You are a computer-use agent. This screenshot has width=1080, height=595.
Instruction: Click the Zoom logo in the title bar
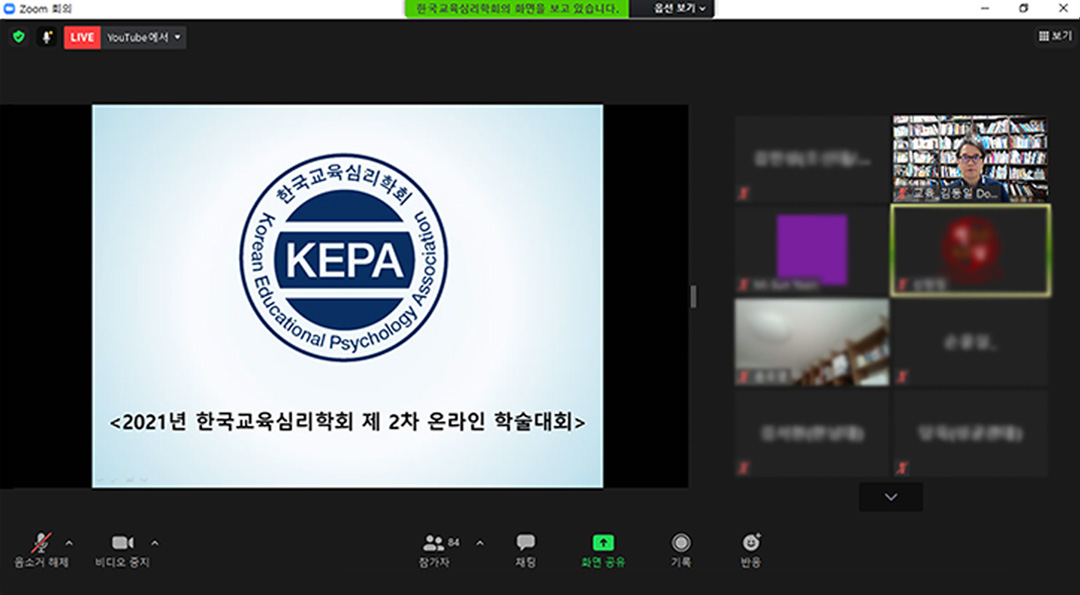(10, 8)
